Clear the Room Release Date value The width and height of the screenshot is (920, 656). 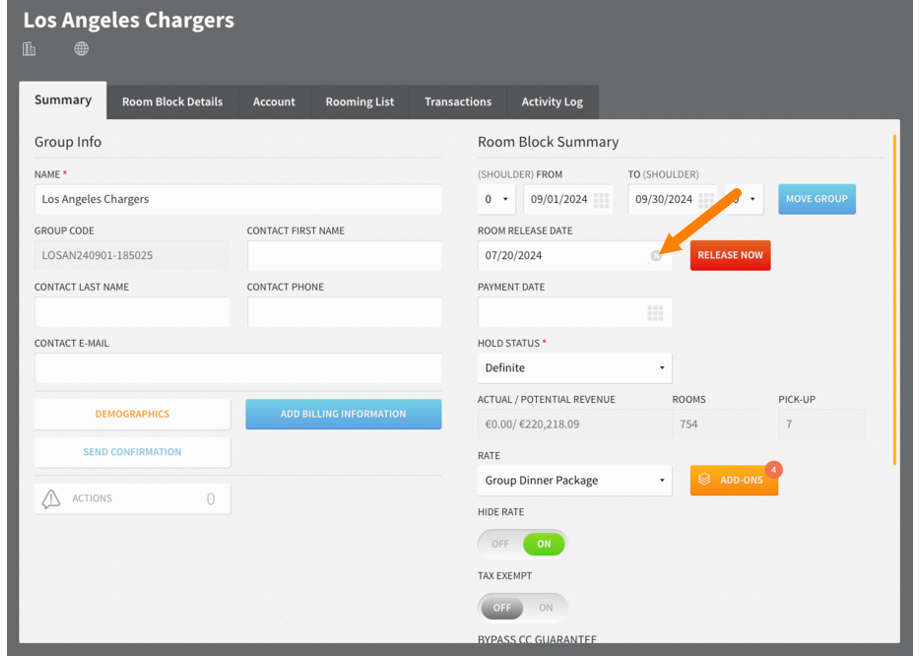click(x=656, y=256)
